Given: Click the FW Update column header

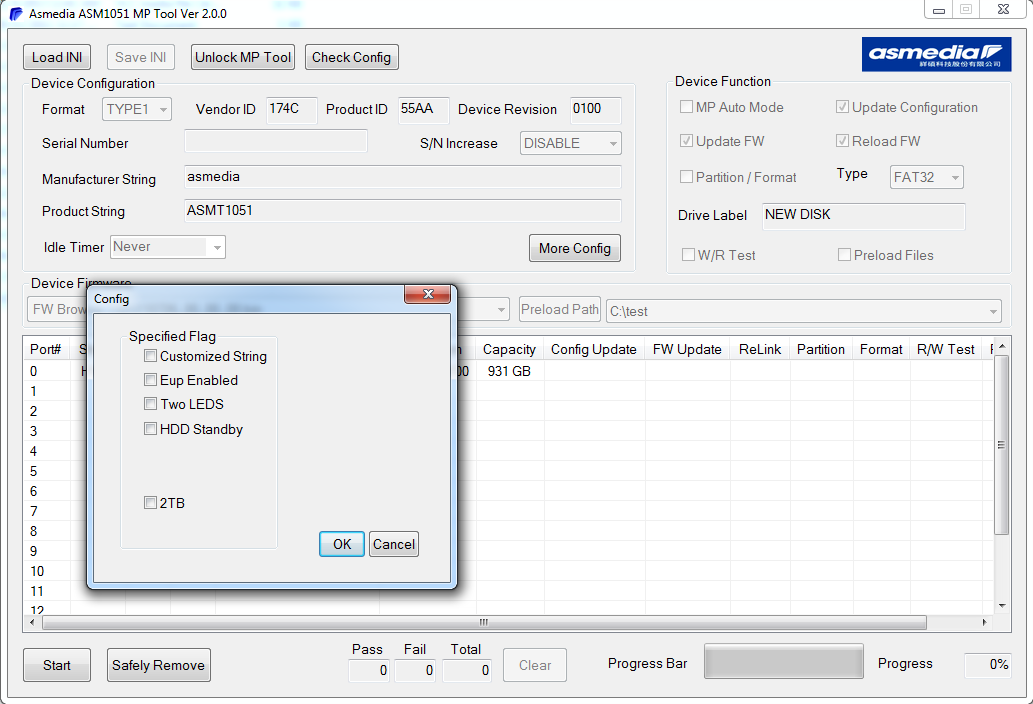Looking at the screenshot, I should [x=687, y=349].
